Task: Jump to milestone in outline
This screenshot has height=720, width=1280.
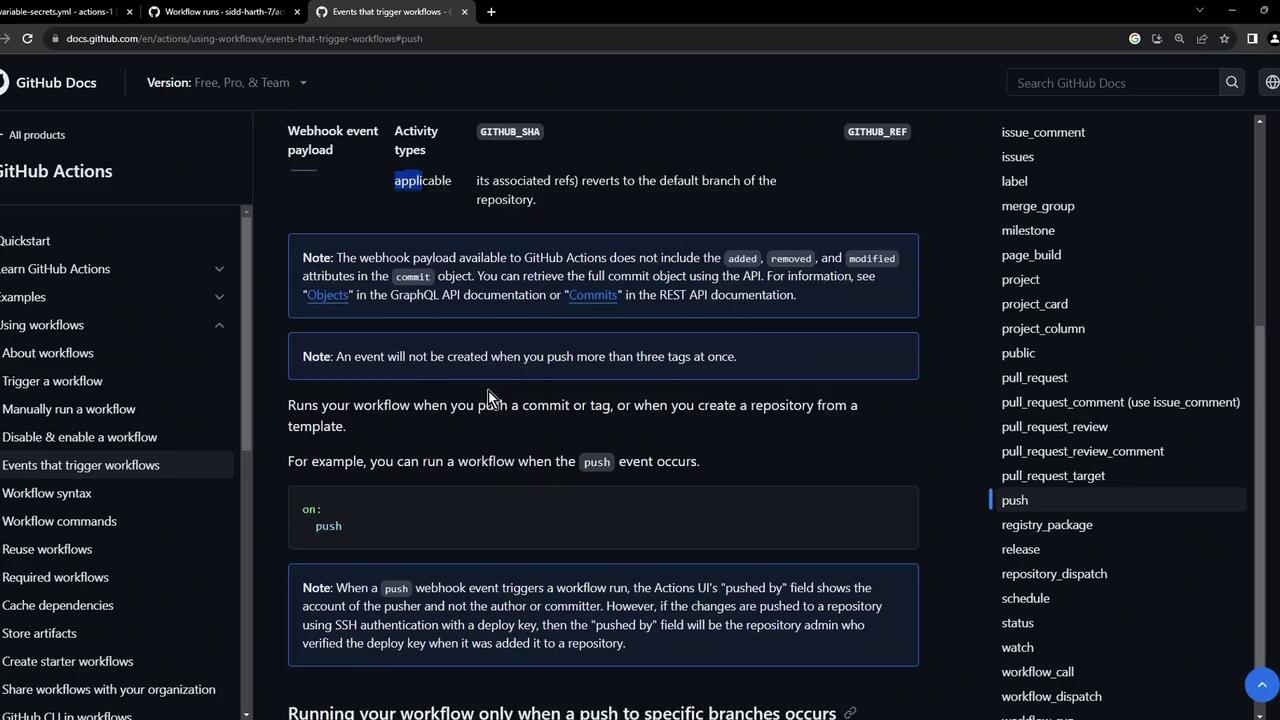Action: 1028,230
